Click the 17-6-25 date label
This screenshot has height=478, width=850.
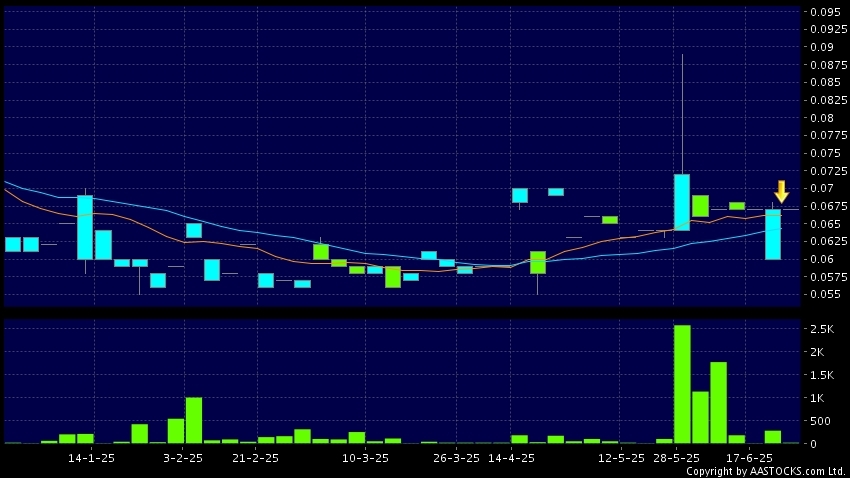749,458
